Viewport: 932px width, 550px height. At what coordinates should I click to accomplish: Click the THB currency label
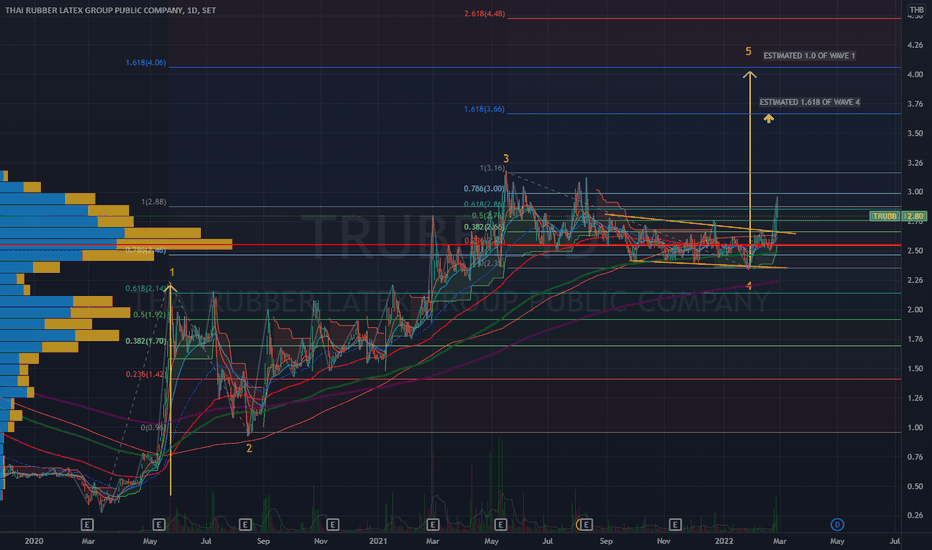click(x=917, y=10)
